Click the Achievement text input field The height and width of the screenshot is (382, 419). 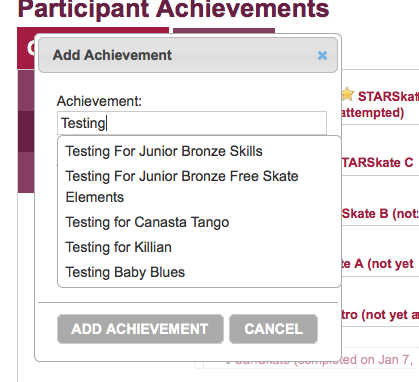pos(192,123)
